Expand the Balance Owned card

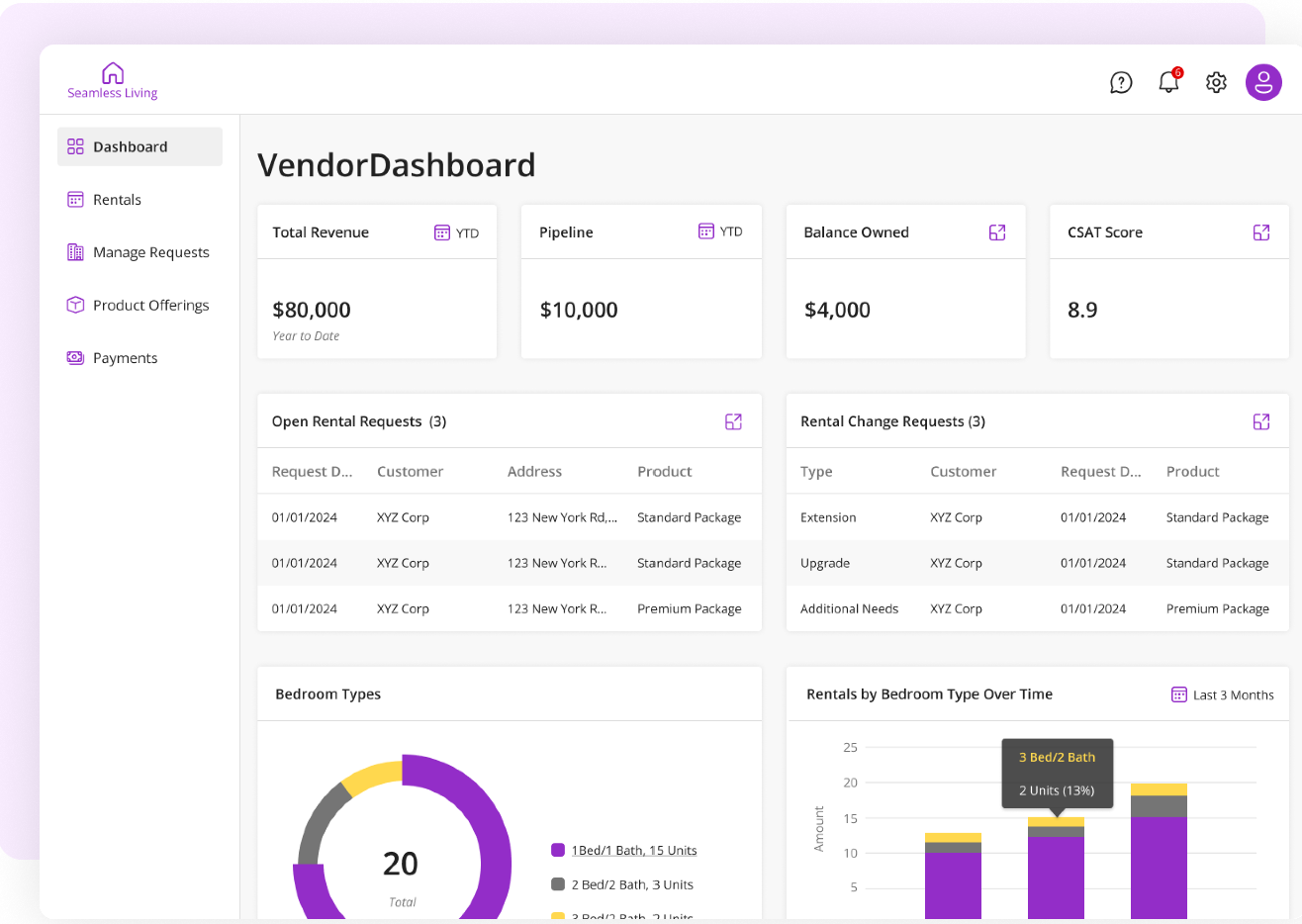pos(997,232)
